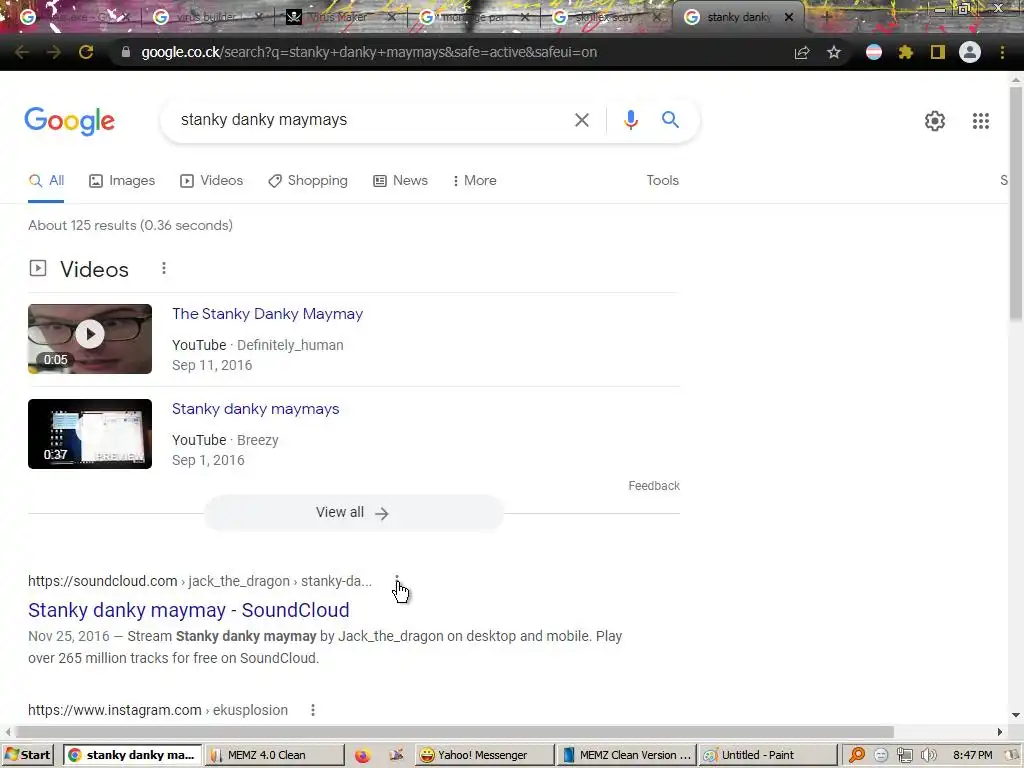The width and height of the screenshot is (1024, 768).
Task: Open options for the Videos section
Action: click(164, 268)
